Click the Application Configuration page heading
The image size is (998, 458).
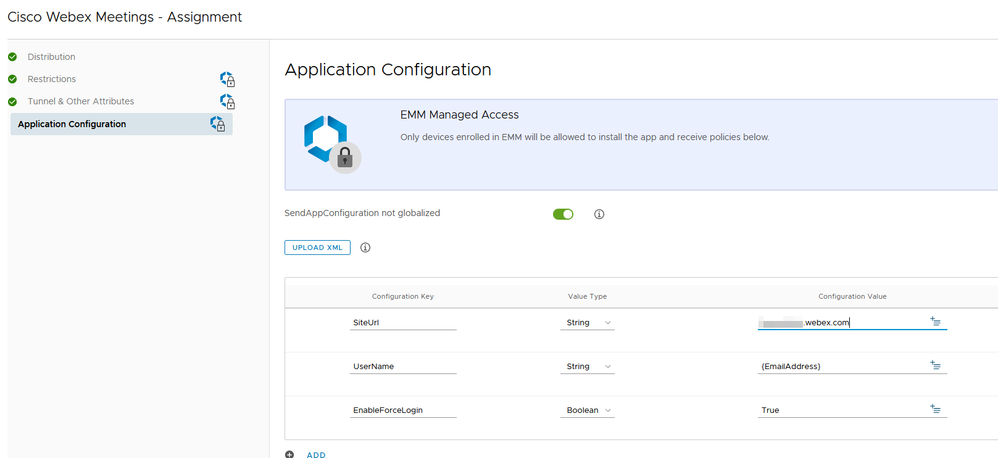(x=388, y=70)
